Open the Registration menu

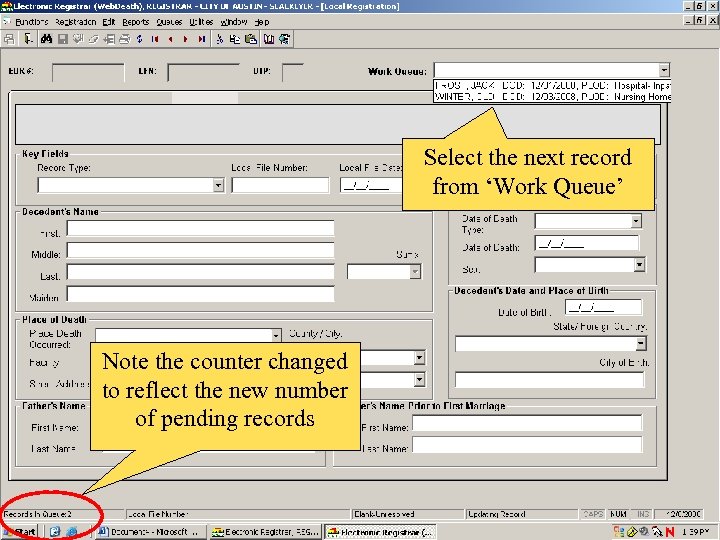tap(76, 22)
